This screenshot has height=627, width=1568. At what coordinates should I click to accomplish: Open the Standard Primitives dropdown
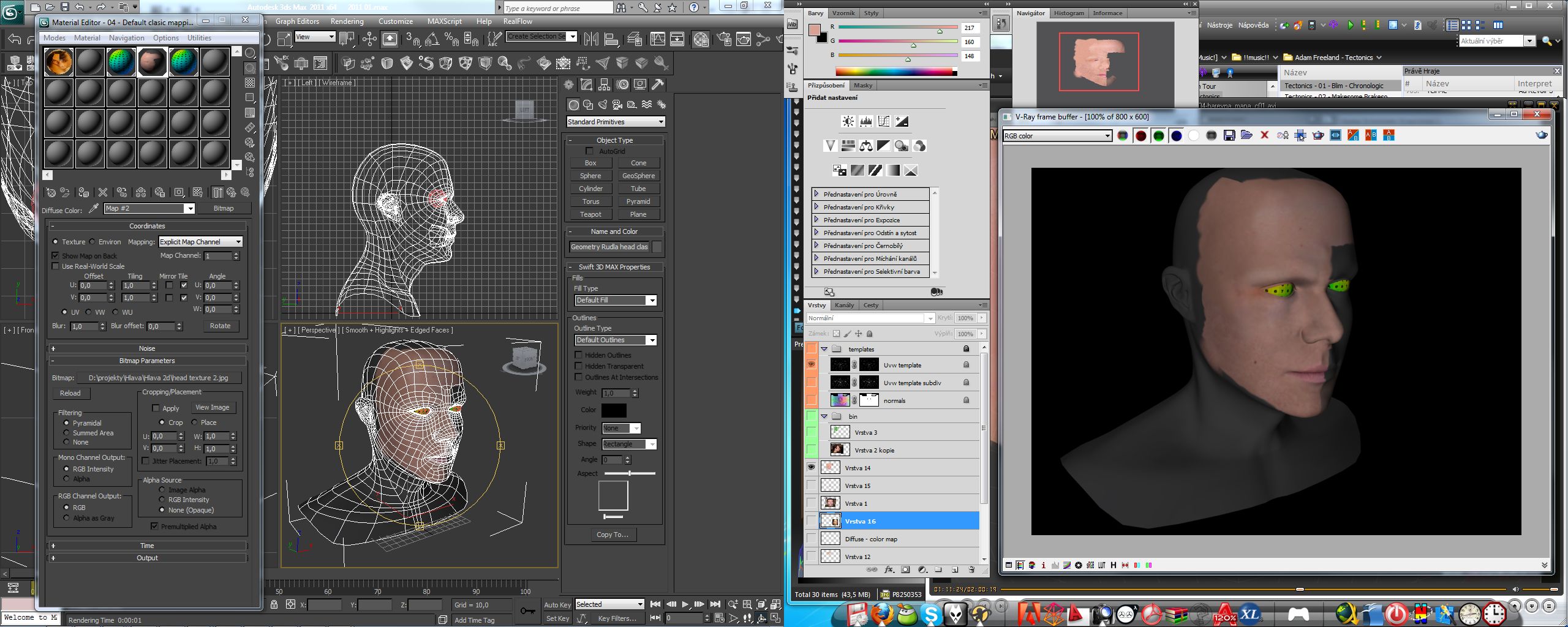pyautogui.click(x=616, y=122)
